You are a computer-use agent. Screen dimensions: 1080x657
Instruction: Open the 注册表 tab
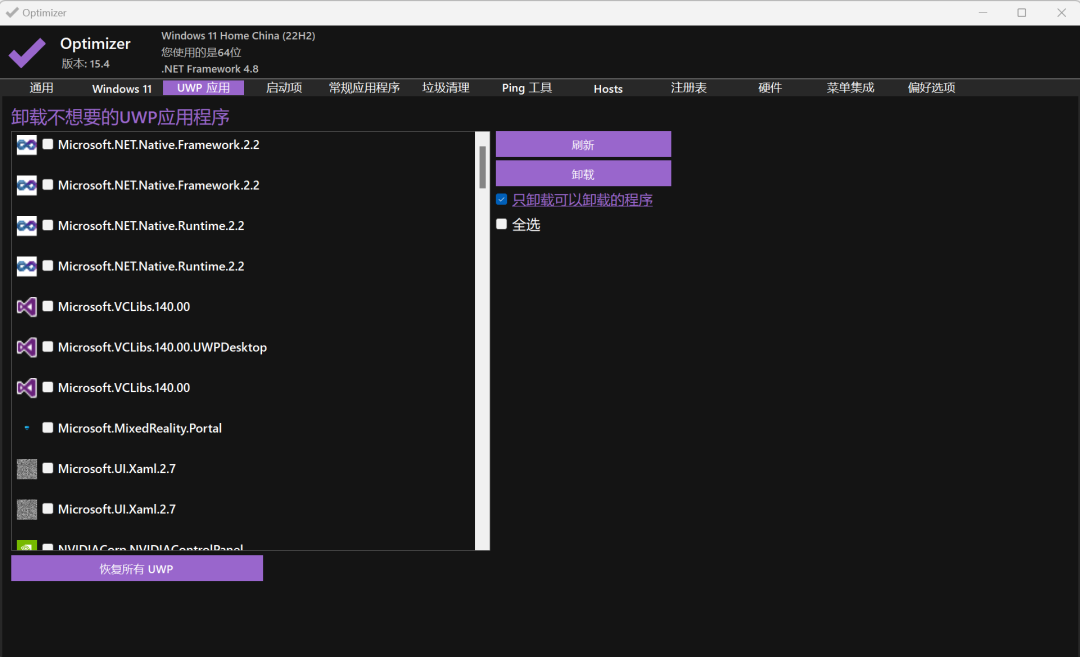click(689, 88)
